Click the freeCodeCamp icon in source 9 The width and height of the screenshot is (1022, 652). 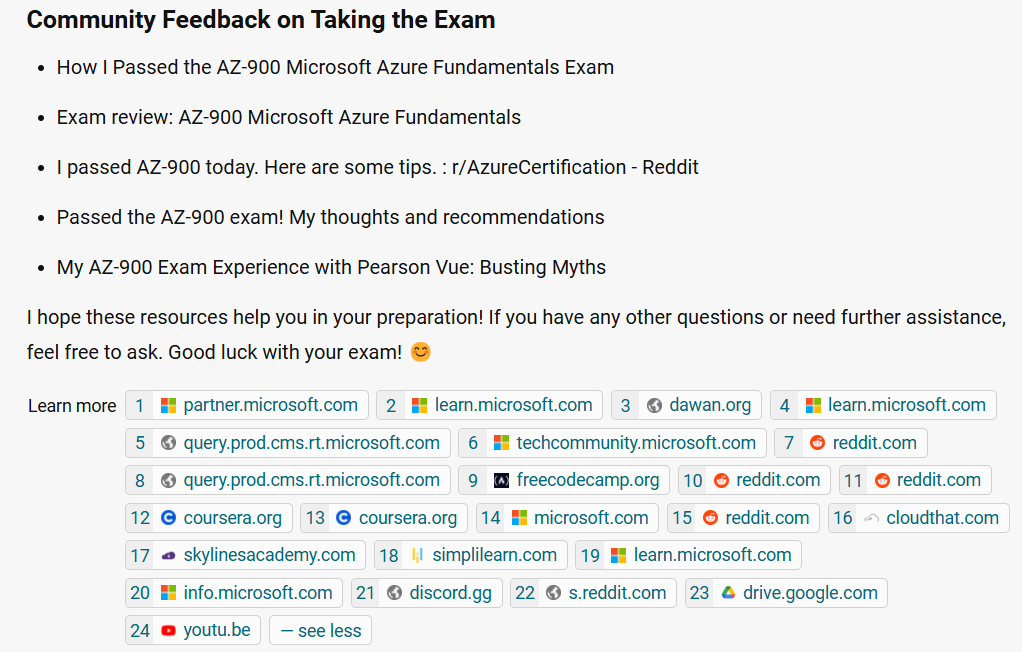click(x=501, y=481)
